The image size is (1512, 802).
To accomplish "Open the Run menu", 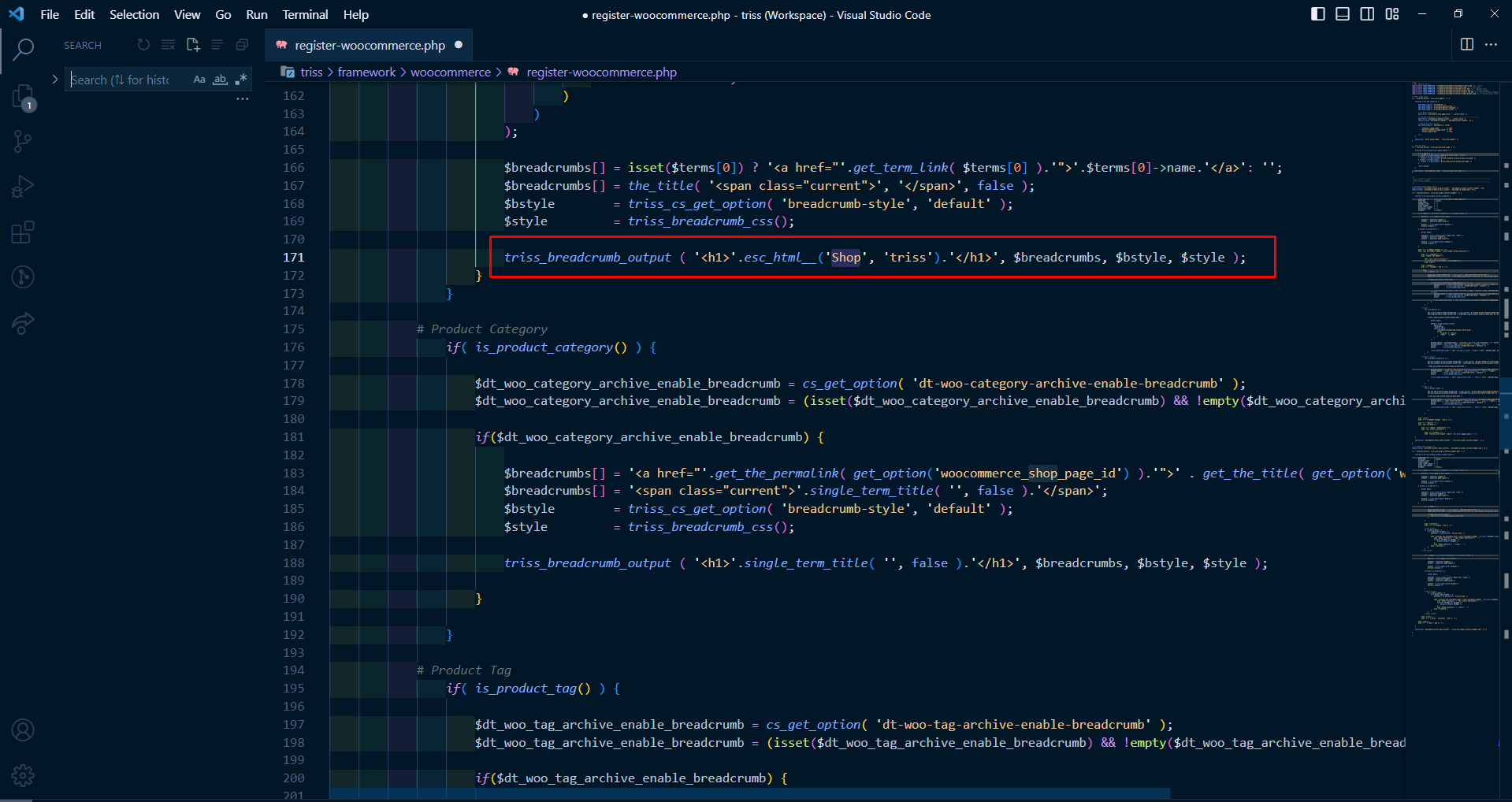I will 257,14.
